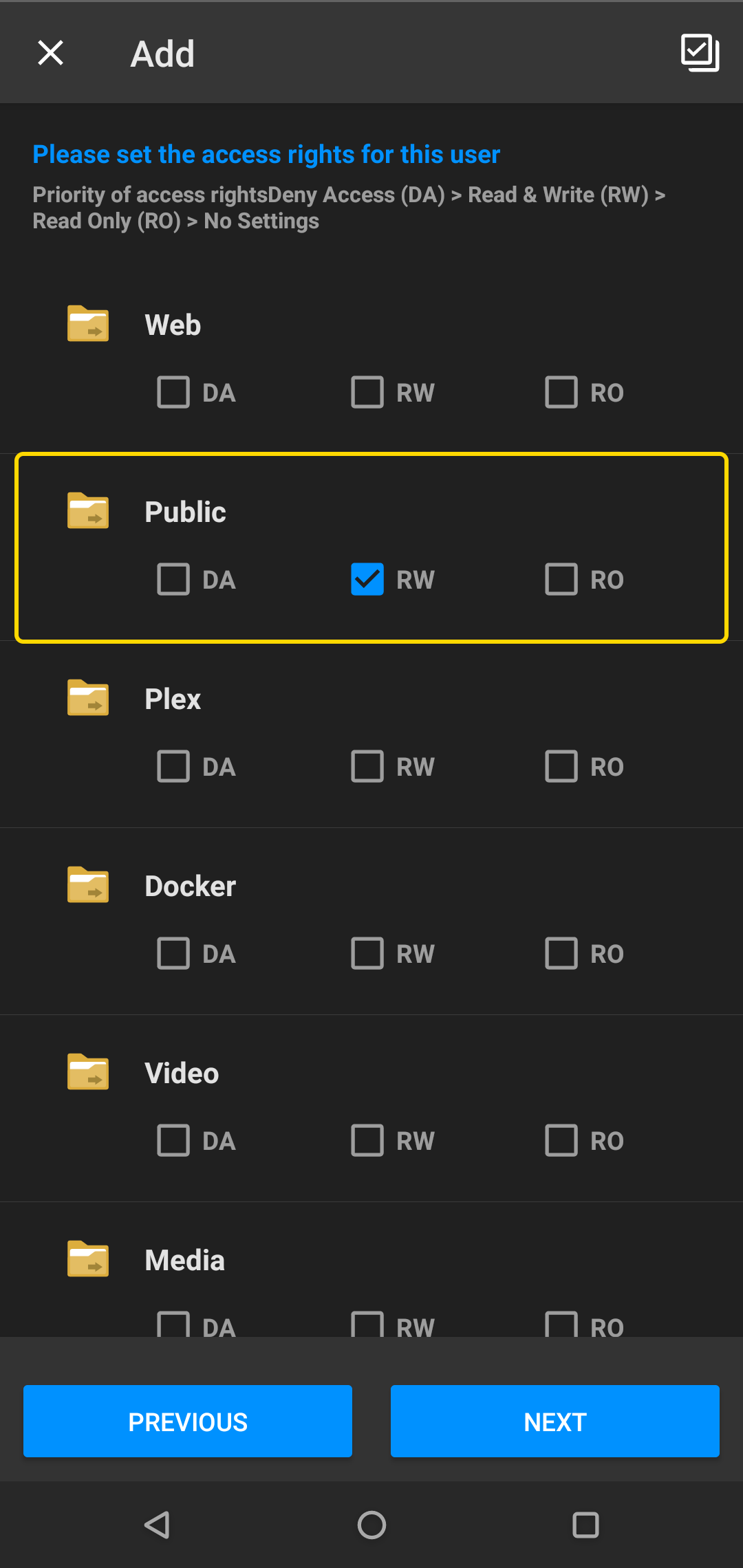Image resolution: width=743 pixels, height=1568 pixels.
Task: Tap the select-all checkmark icon
Action: tap(700, 53)
